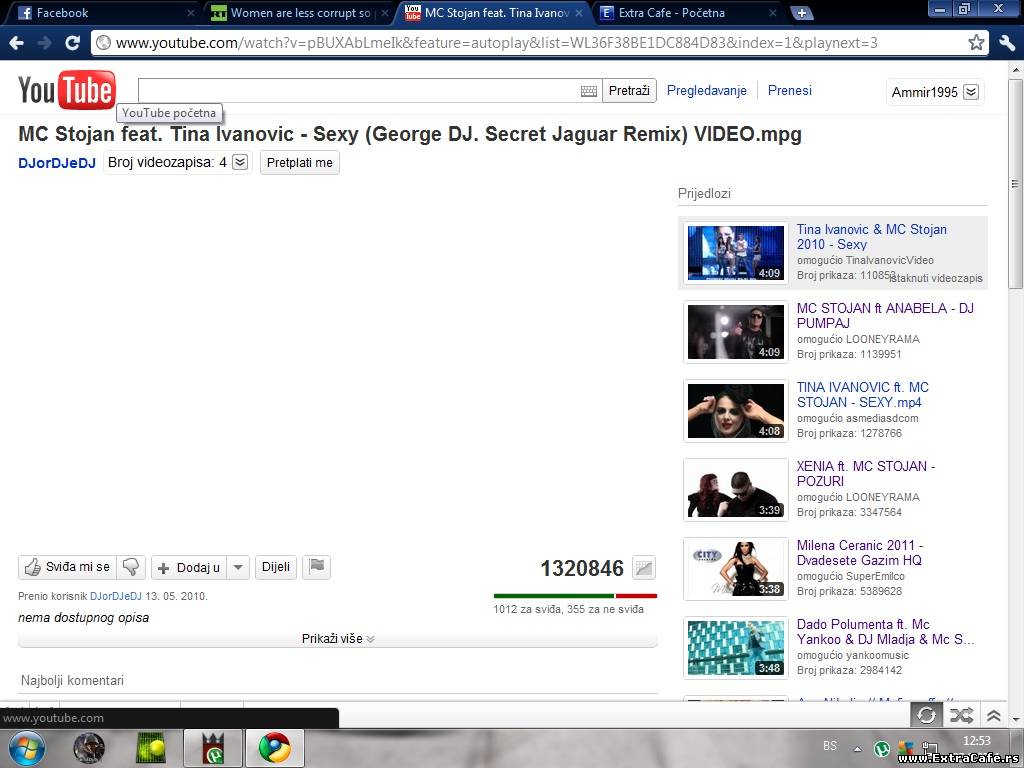This screenshot has width=1024, height=768.
Task: Close the Extra Cafe tab
Action: (773, 12)
